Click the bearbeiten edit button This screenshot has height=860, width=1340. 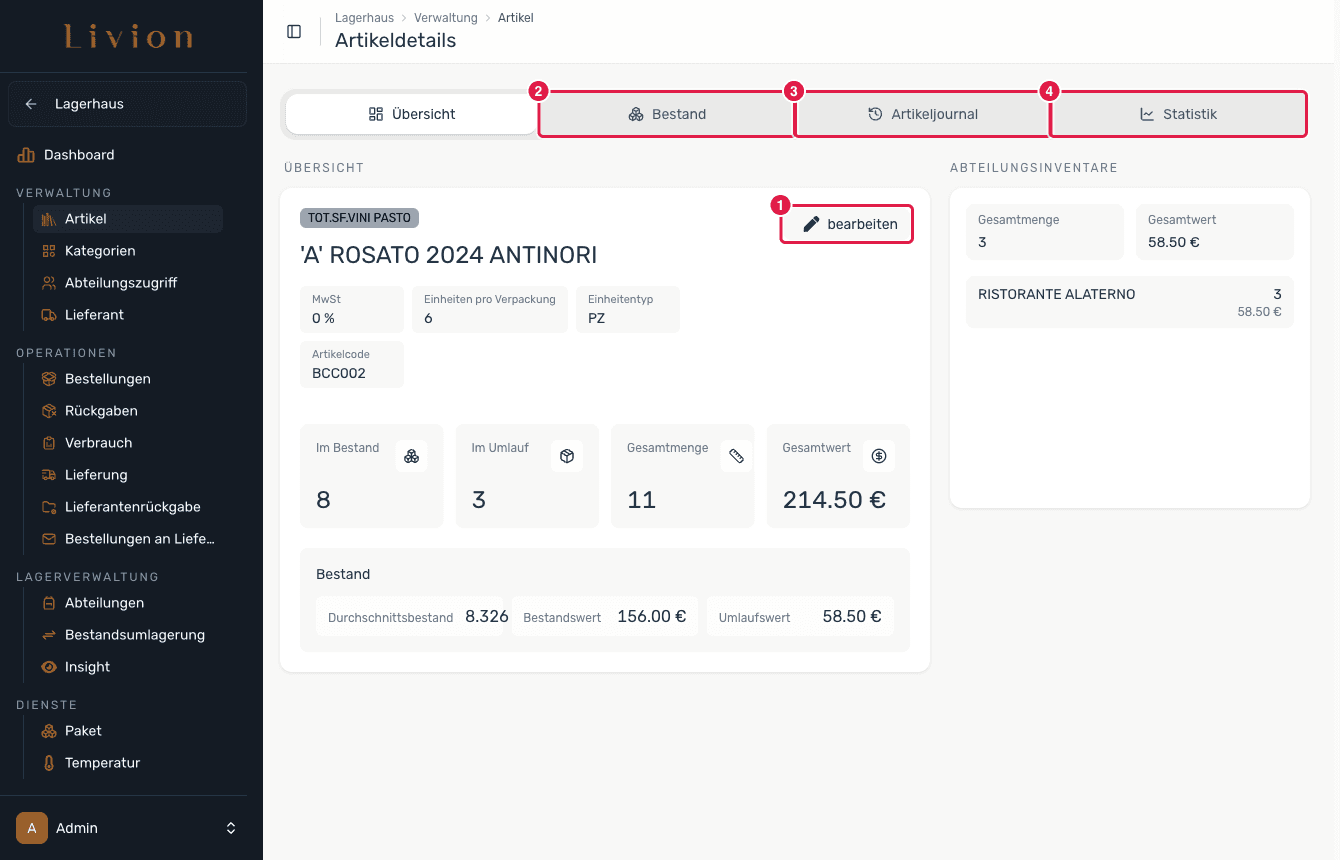pos(848,224)
